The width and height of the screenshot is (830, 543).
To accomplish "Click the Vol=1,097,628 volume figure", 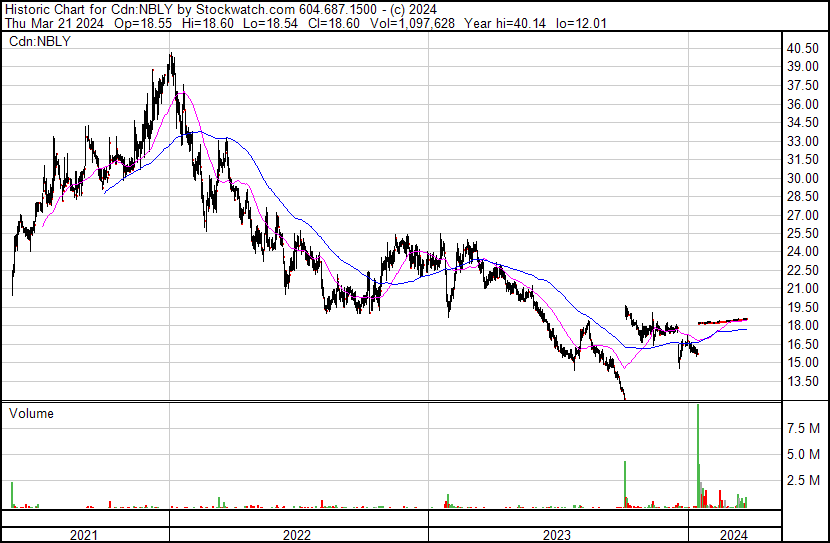I will pyautogui.click(x=412, y=23).
